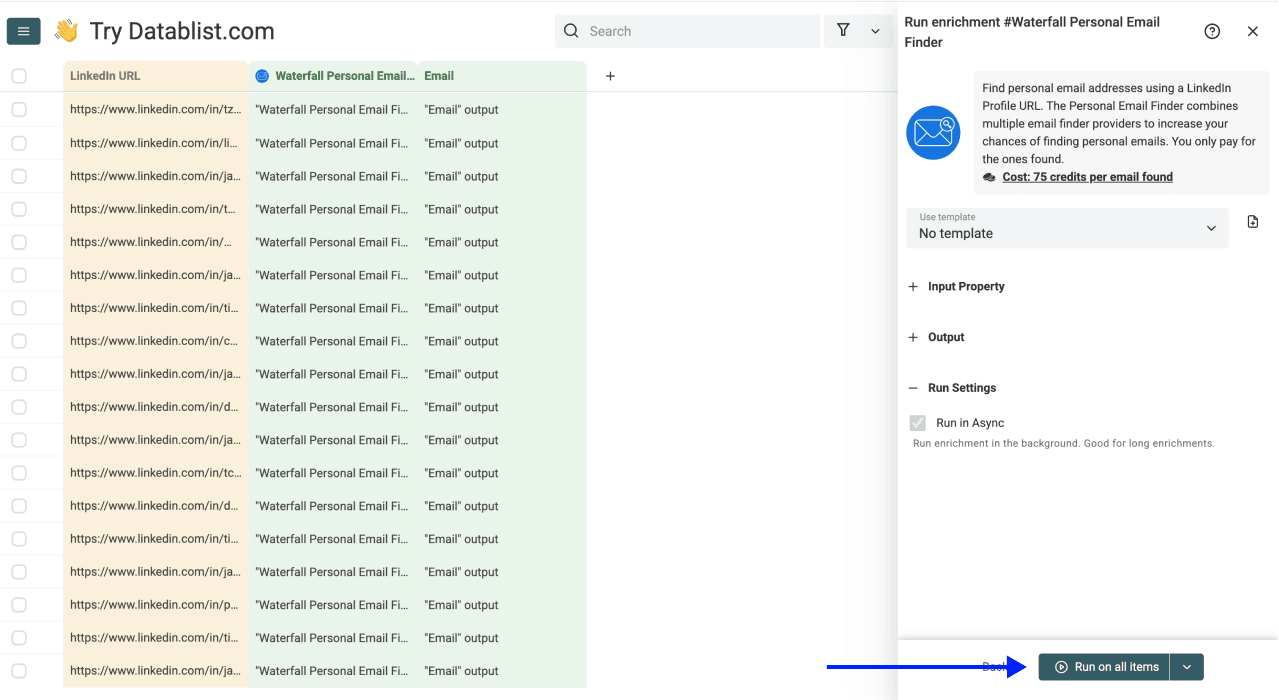This screenshot has height=700, width=1279.
Task: Click the Run on all items button
Action: 1104,666
